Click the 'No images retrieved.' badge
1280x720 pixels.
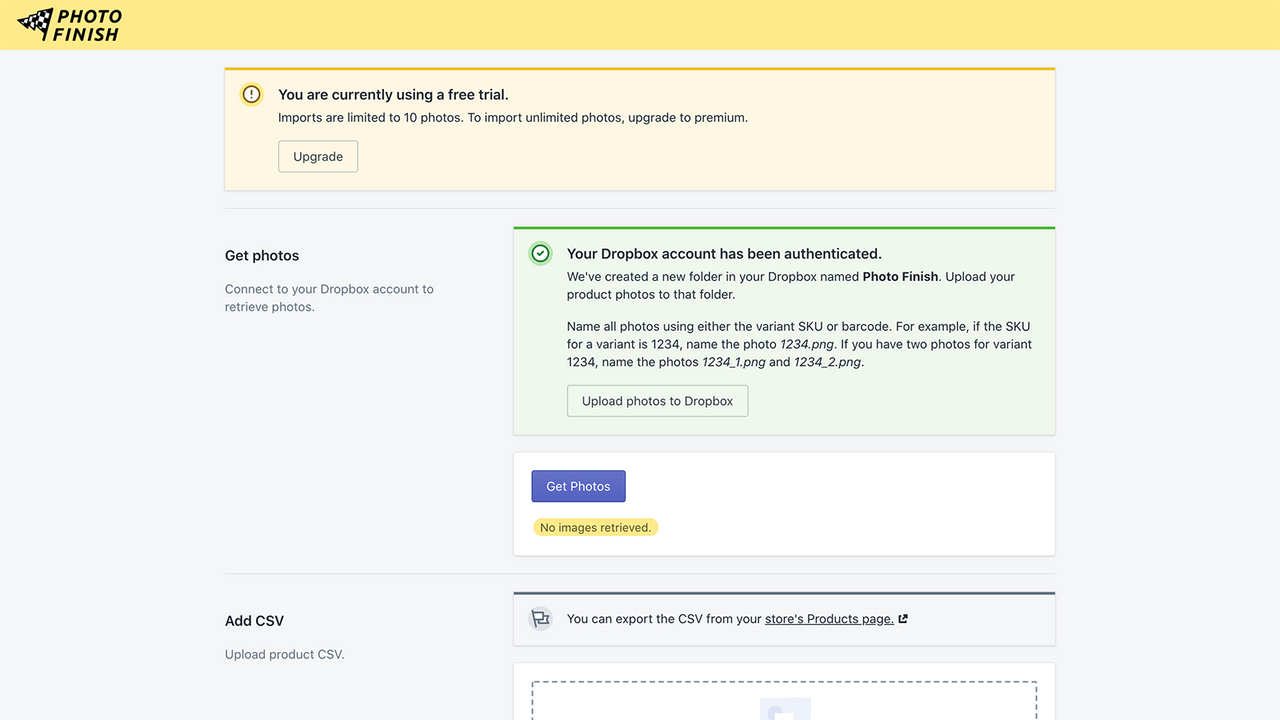(595, 527)
